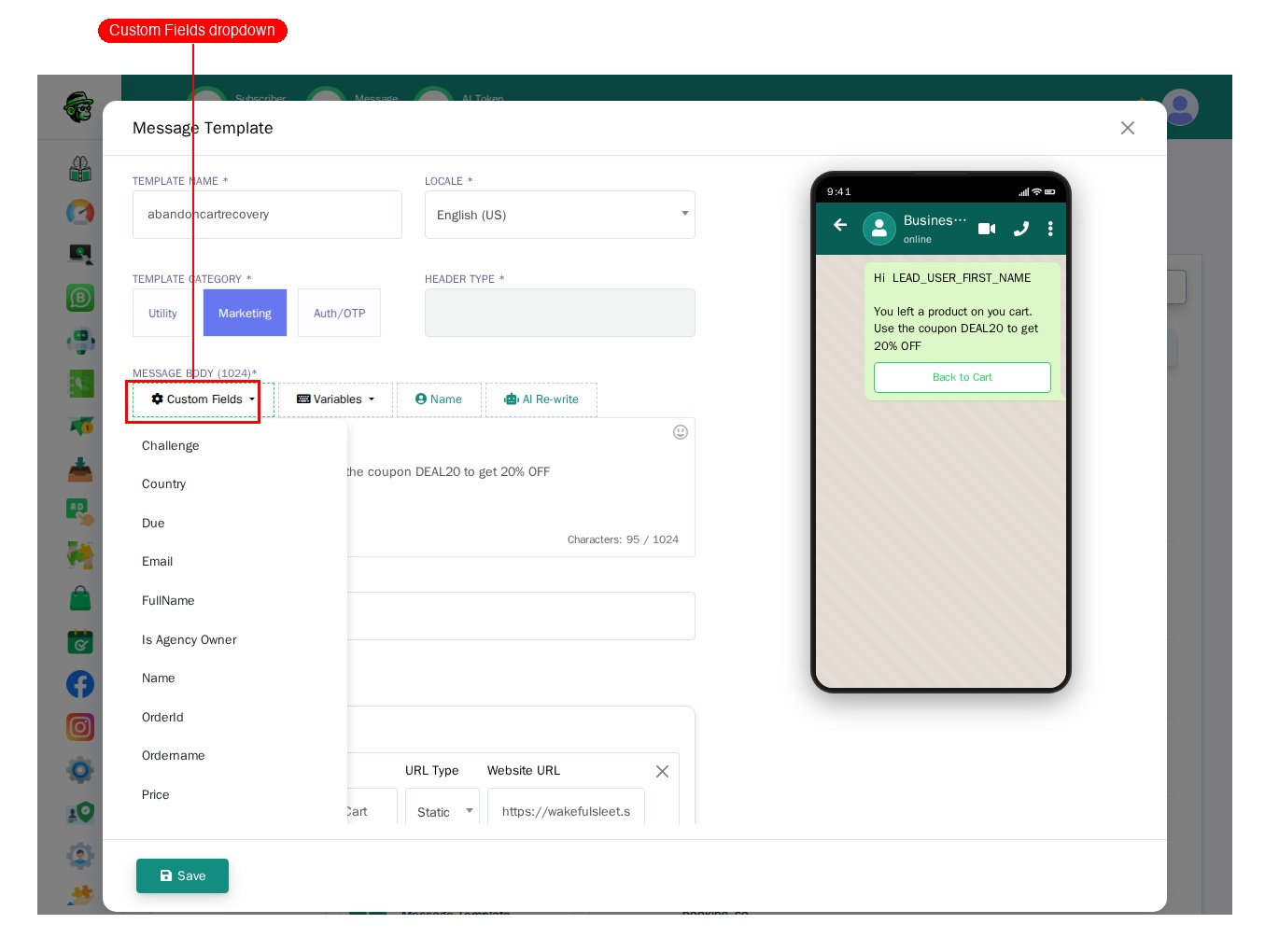Select the Utility template category
1279x952 pixels.
[162, 314]
